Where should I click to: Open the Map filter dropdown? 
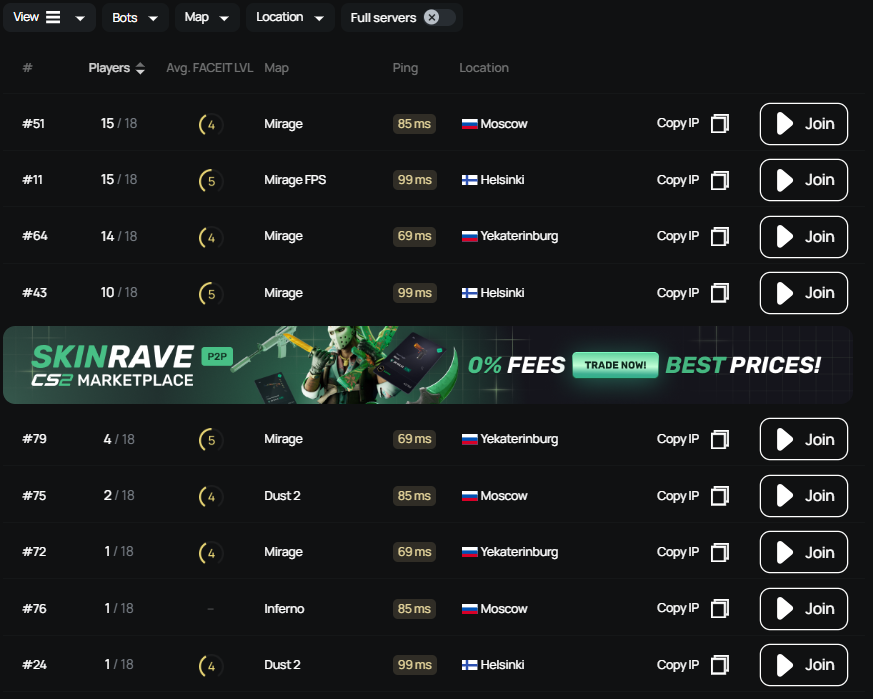click(206, 17)
